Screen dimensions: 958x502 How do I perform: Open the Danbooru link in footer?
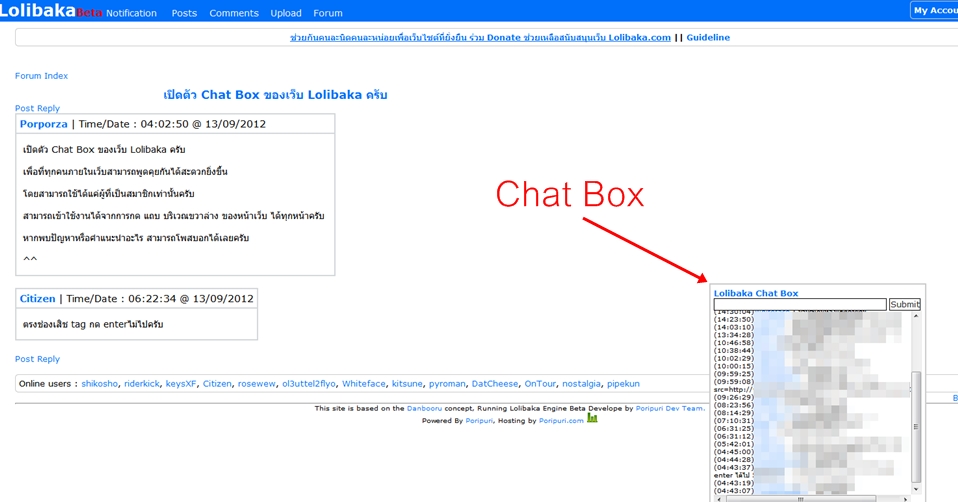(424, 408)
